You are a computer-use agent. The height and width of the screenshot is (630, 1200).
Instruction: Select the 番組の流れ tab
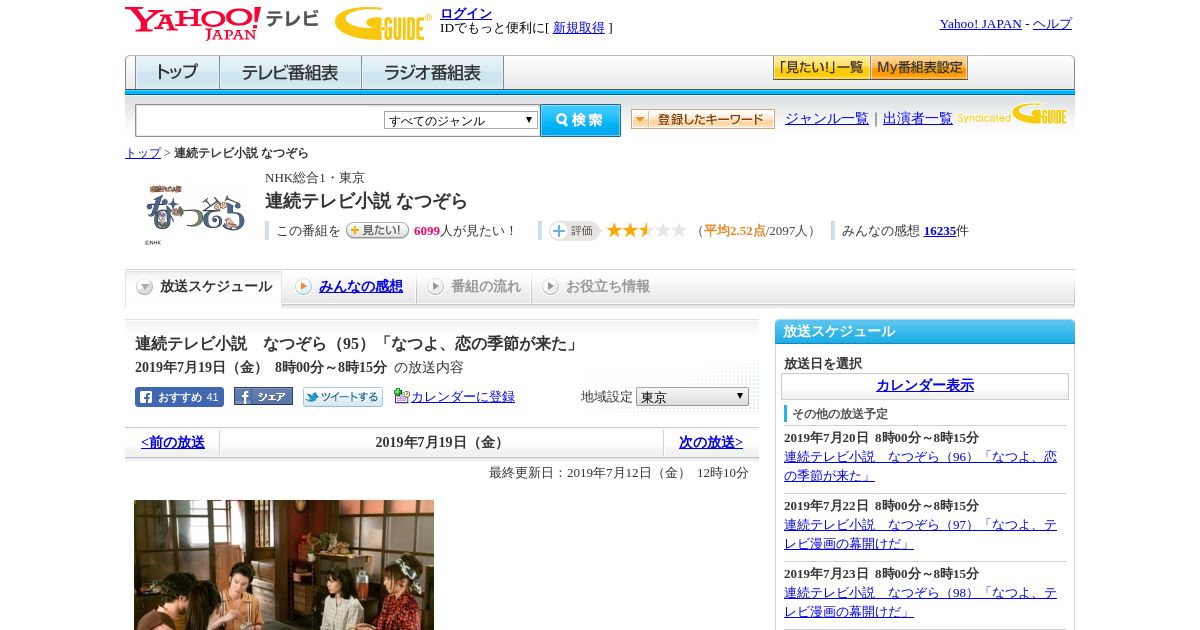point(474,287)
